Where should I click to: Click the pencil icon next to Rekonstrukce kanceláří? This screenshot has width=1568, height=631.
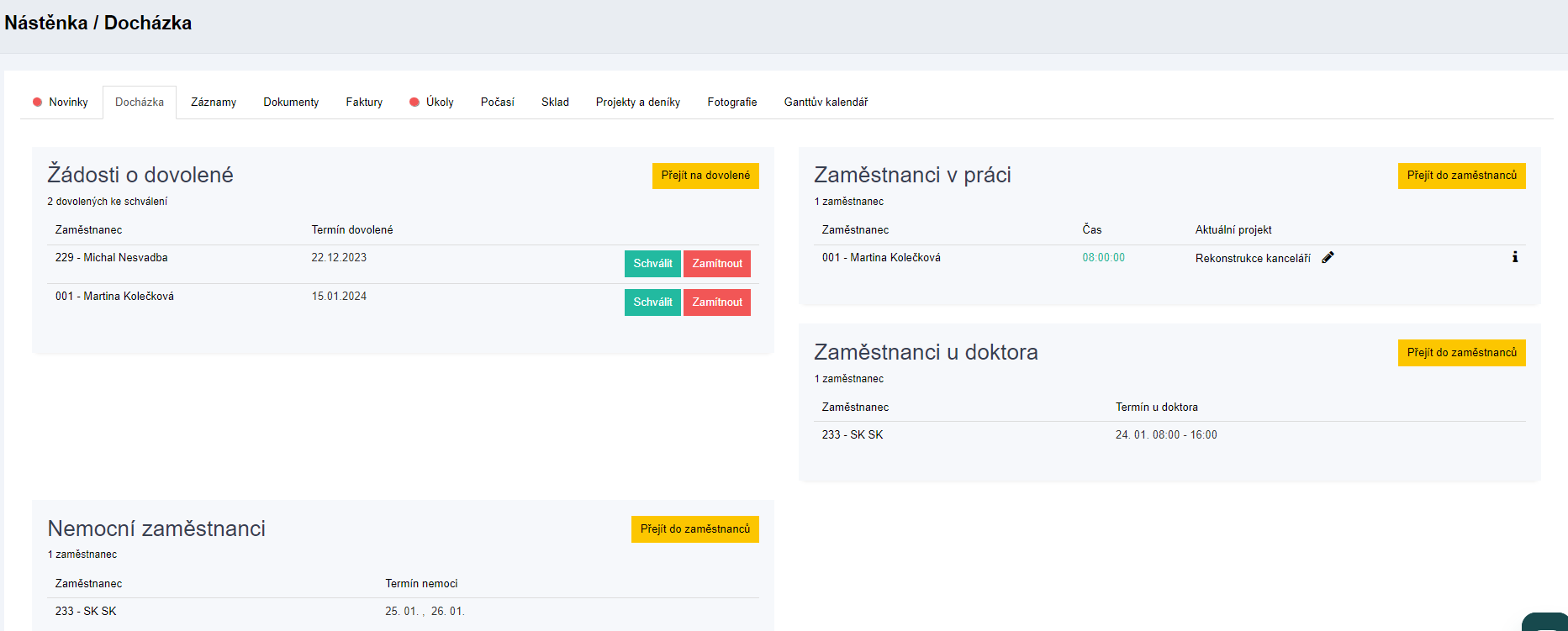[x=1328, y=258]
